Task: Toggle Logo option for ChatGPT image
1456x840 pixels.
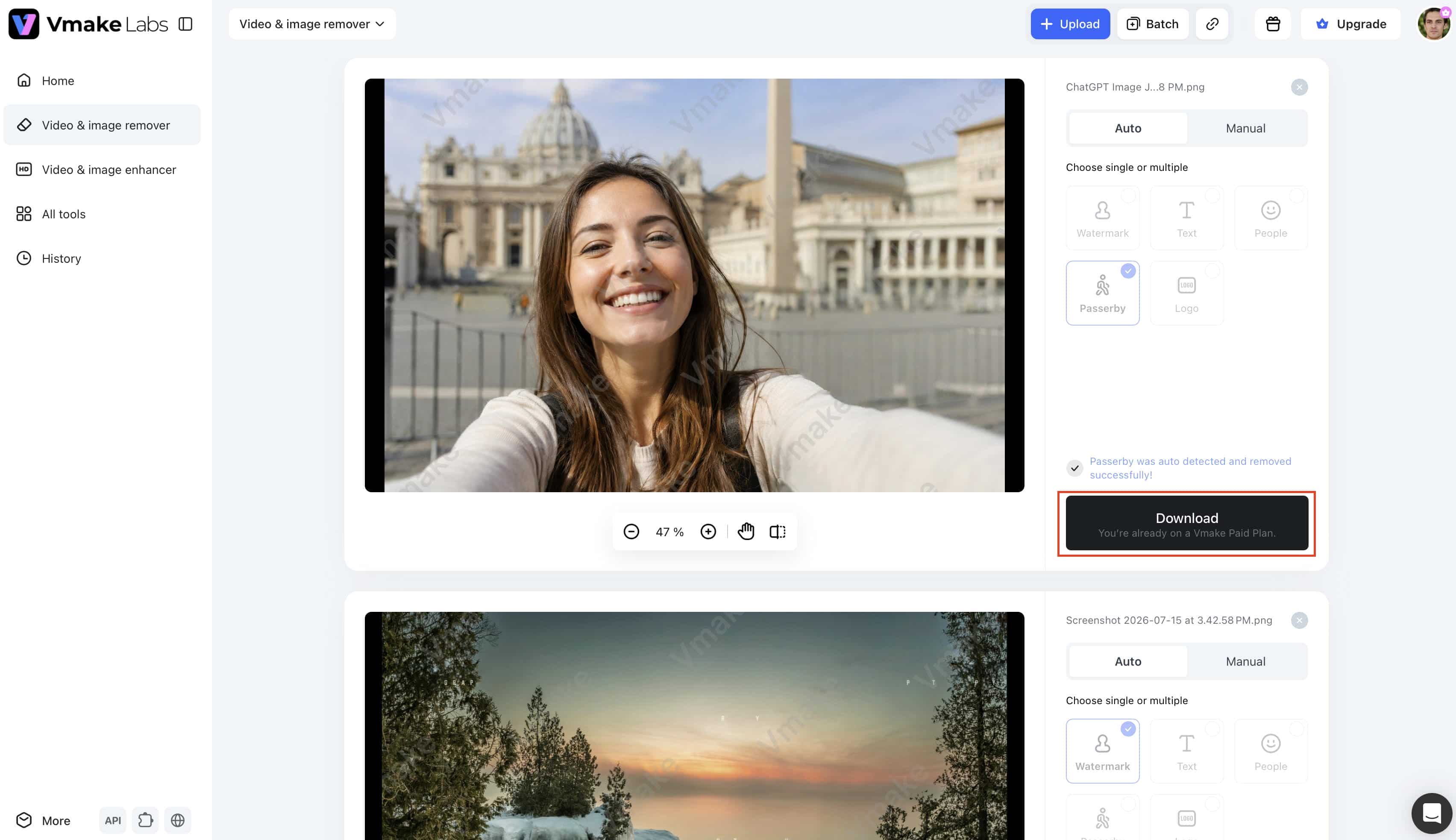Action: tap(1186, 293)
